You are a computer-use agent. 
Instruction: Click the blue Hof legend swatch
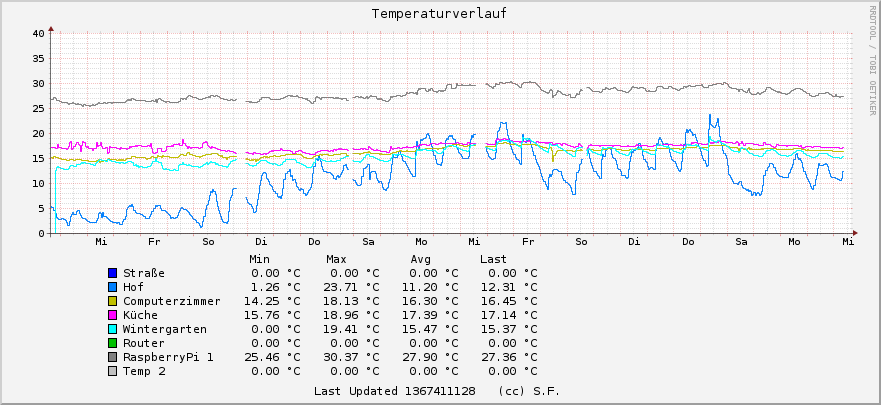point(112,287)
